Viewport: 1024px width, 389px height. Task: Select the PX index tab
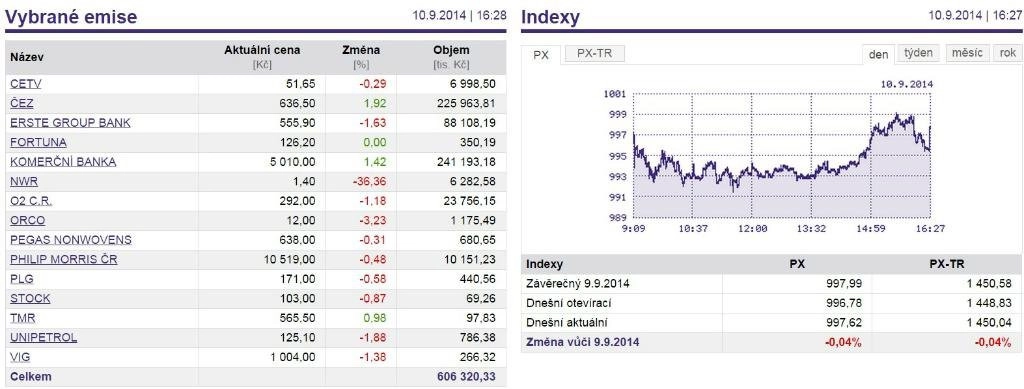pos(541,55)
